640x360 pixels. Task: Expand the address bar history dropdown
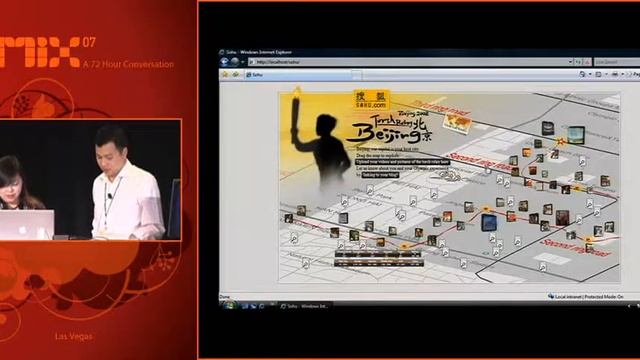(x=570, y=62)
